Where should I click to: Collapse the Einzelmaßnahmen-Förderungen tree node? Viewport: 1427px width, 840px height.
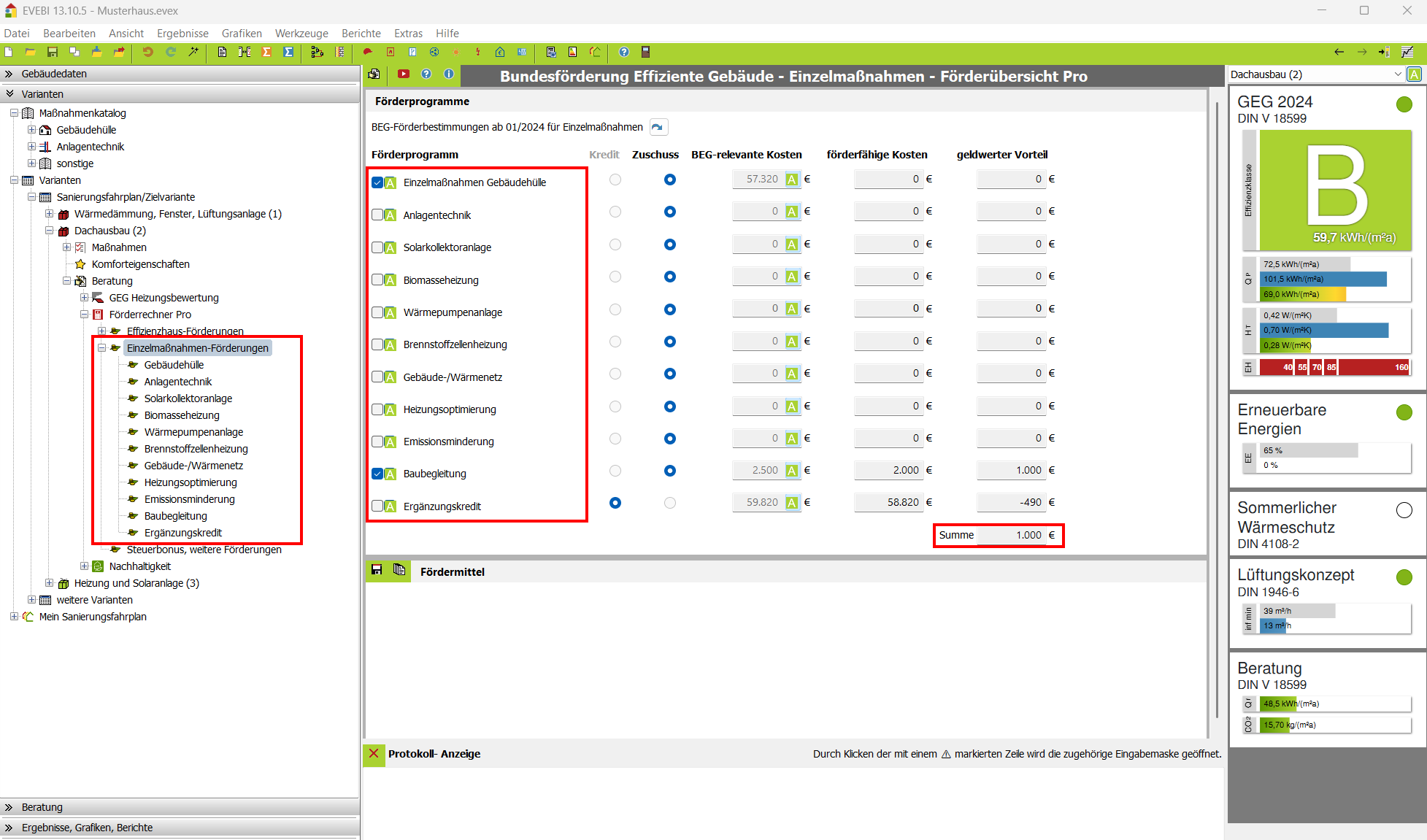(x=102, y=348)
